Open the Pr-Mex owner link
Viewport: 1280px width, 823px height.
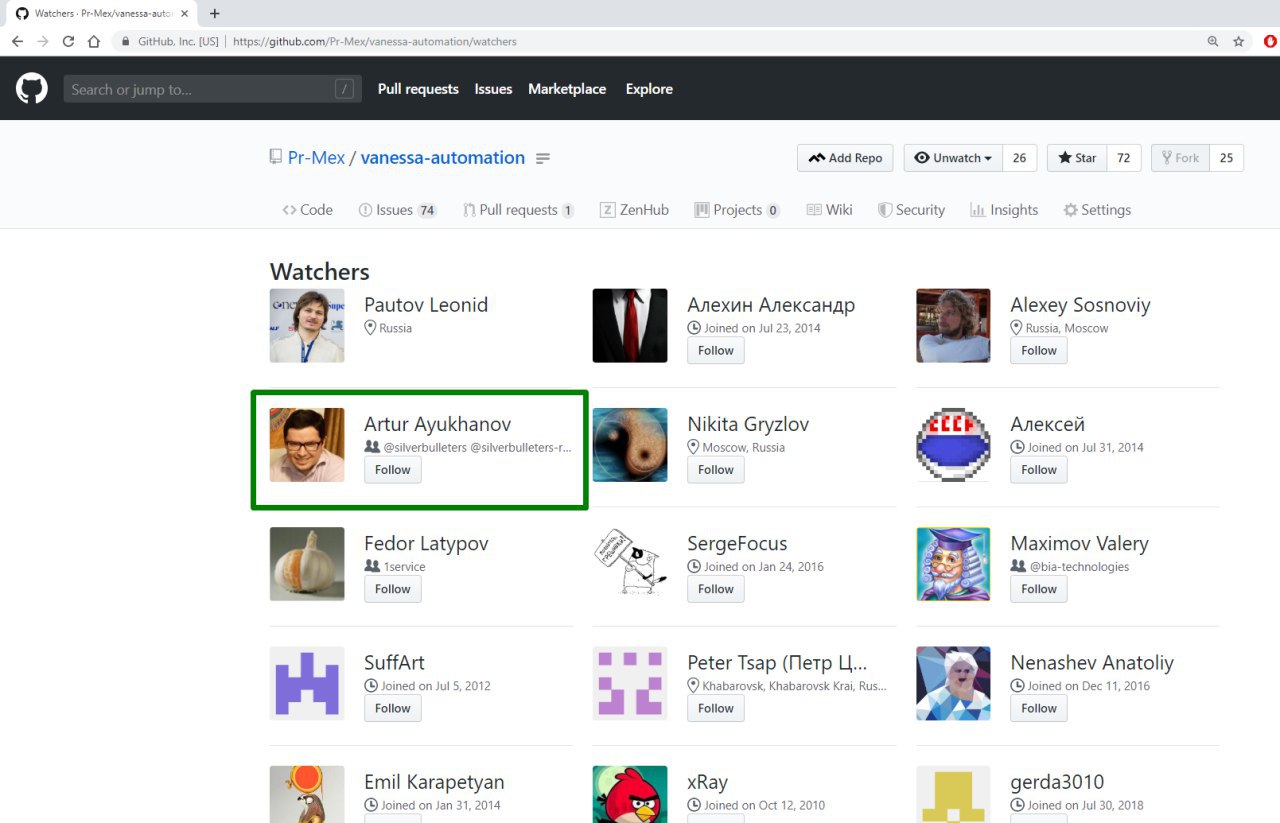[x=316, y=158]
